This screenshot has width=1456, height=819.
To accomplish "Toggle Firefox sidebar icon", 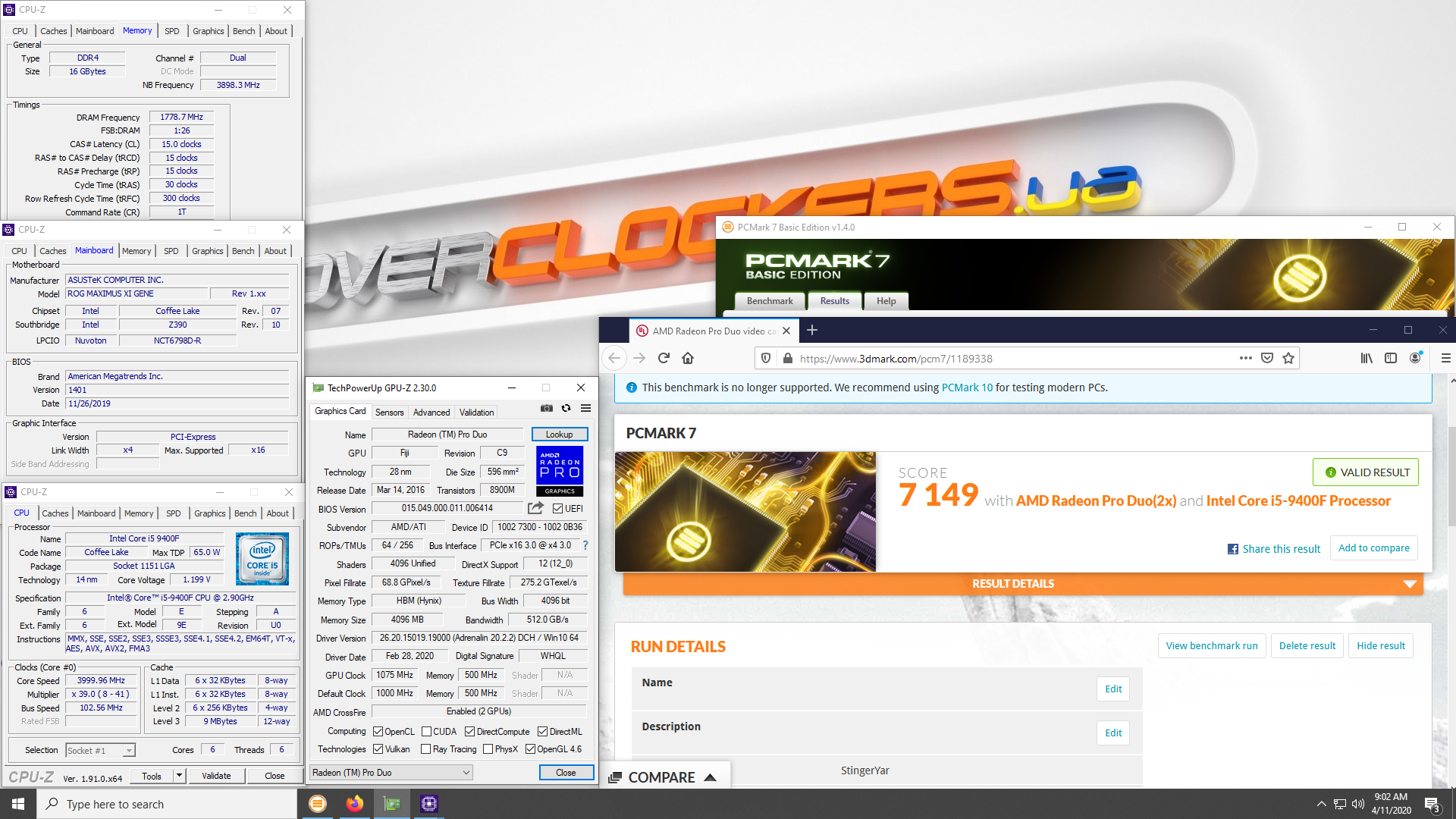I will [1391, 358].
